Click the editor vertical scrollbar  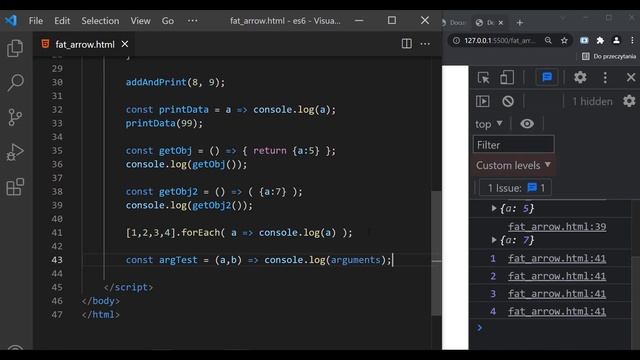pyautogui.click(x=436, y=253)
